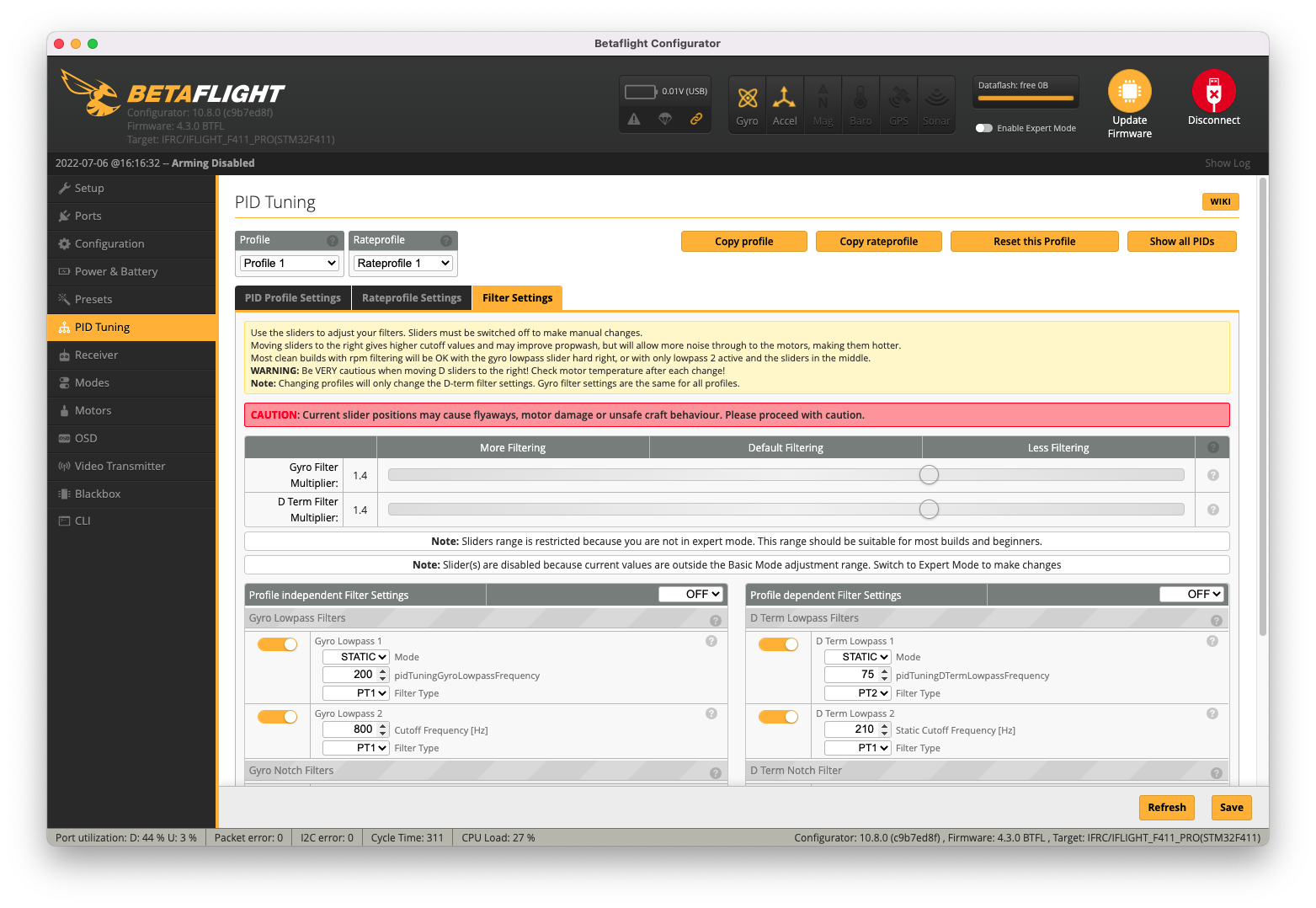Click Show Log in the status bar
The image size is (1316, 908).
pyautogui.click(x=1227, y=163)
